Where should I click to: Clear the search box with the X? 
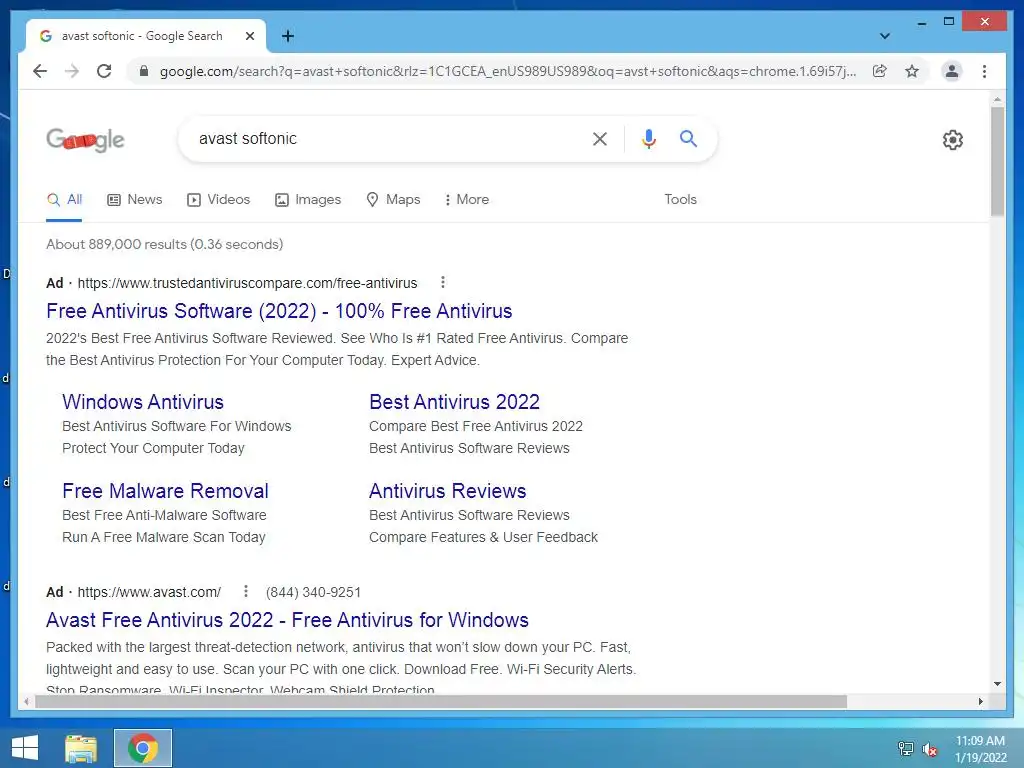point(600,138)
